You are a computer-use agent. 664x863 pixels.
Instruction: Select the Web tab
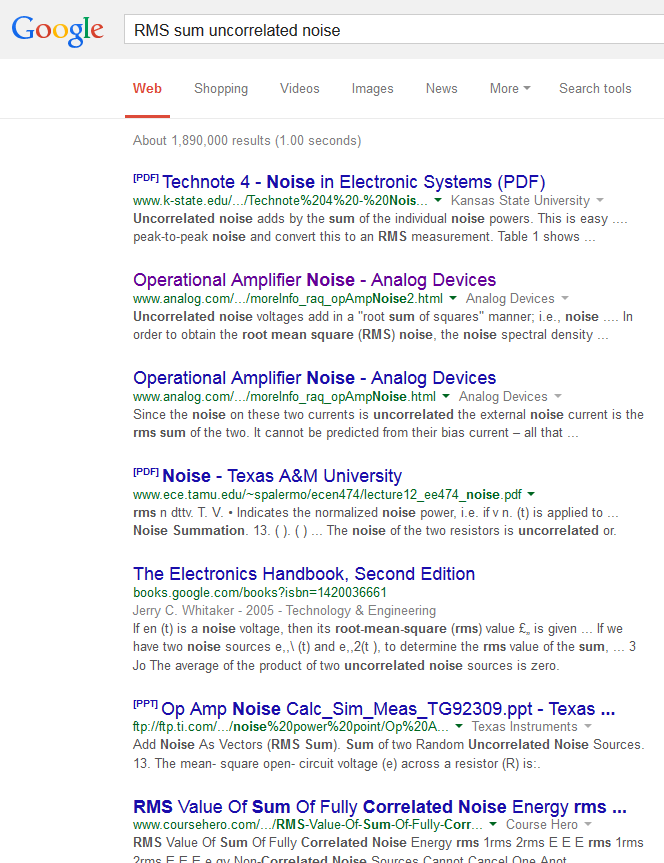click(147, 89)
